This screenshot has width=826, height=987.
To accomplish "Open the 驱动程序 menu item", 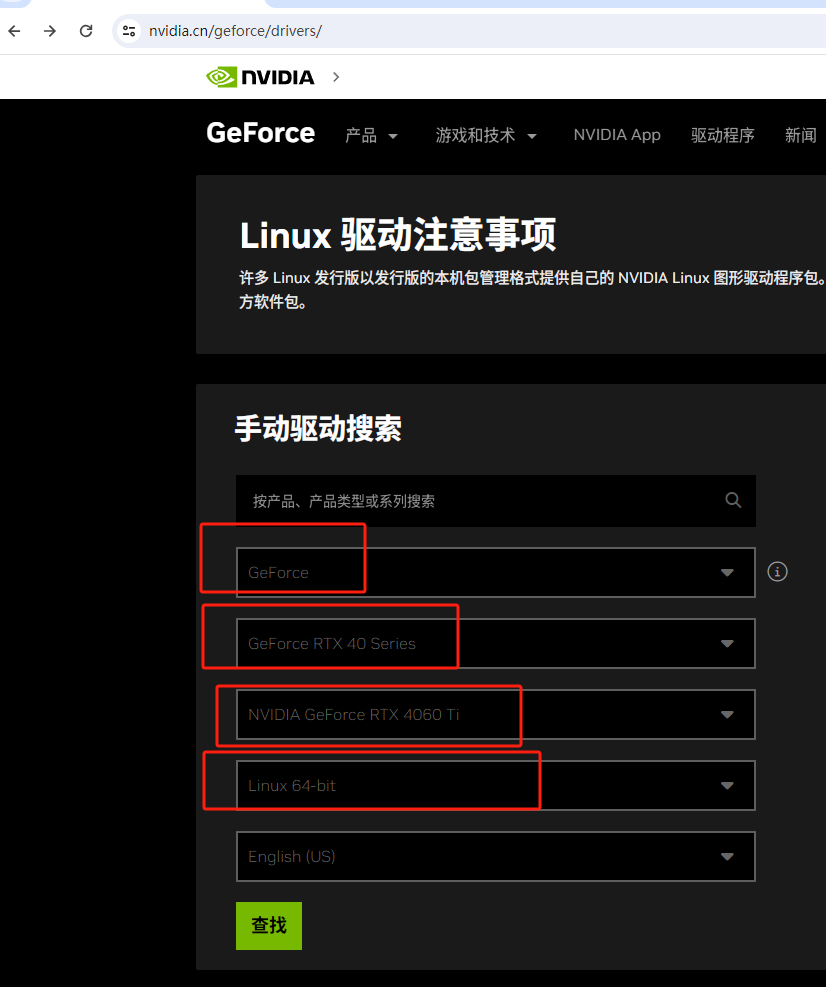I will (722, 135).
